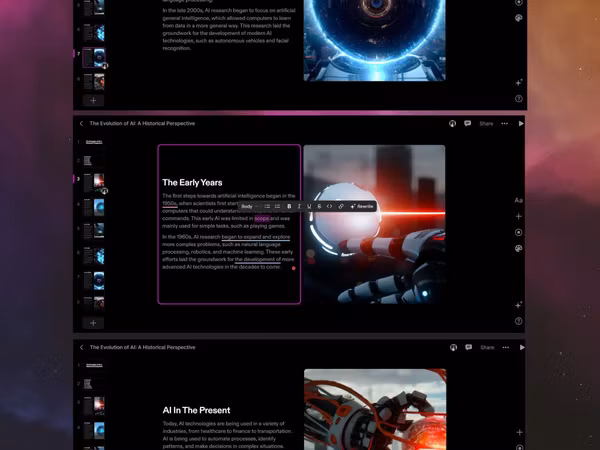Go back from The Early Years window

pos(81,123)
